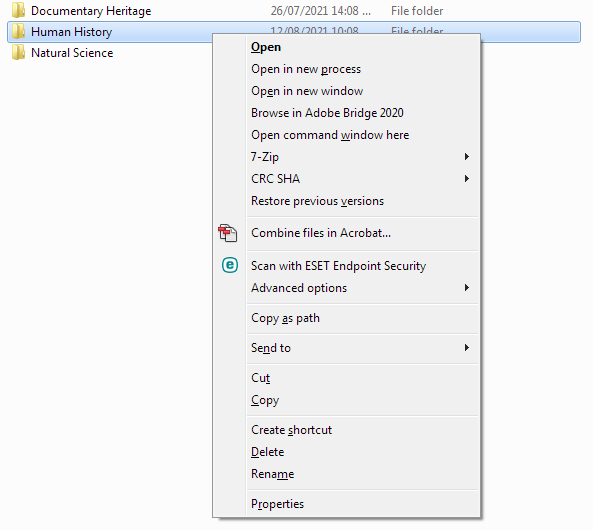Viewport: 593px width, 530px height.
Task: Click the Acrobat combine files icon
Action: [228, 233]
